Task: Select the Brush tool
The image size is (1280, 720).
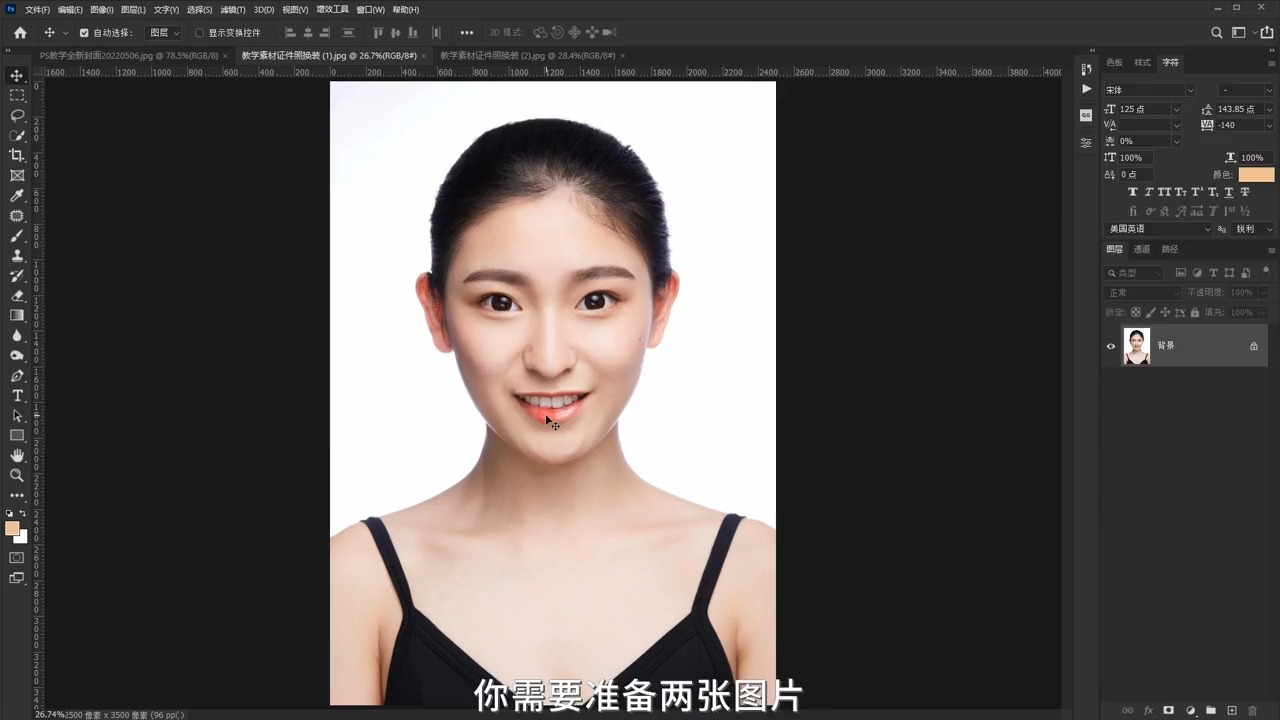Action: (16, 236)
